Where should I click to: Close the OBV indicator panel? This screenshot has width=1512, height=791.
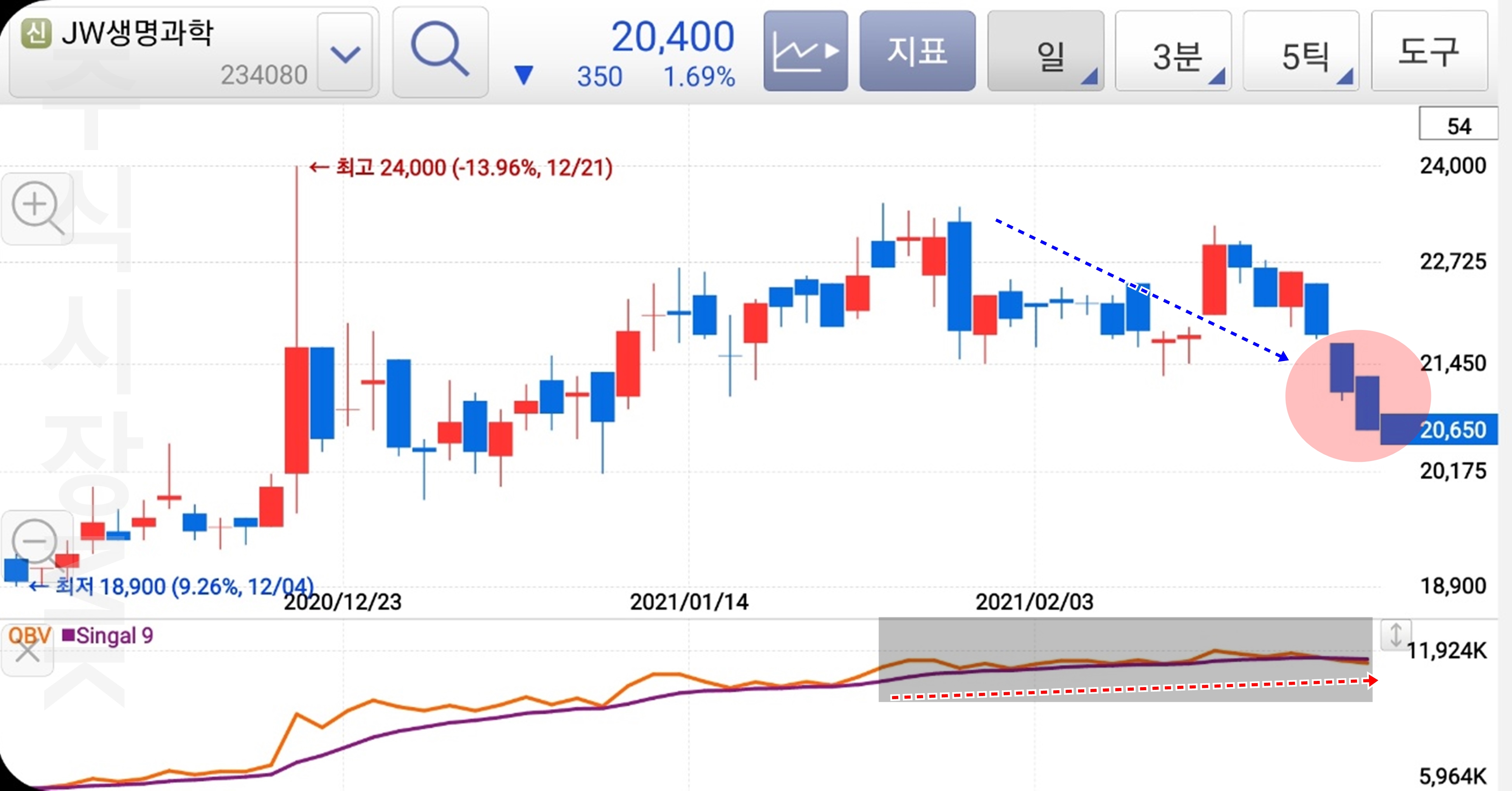27,651
